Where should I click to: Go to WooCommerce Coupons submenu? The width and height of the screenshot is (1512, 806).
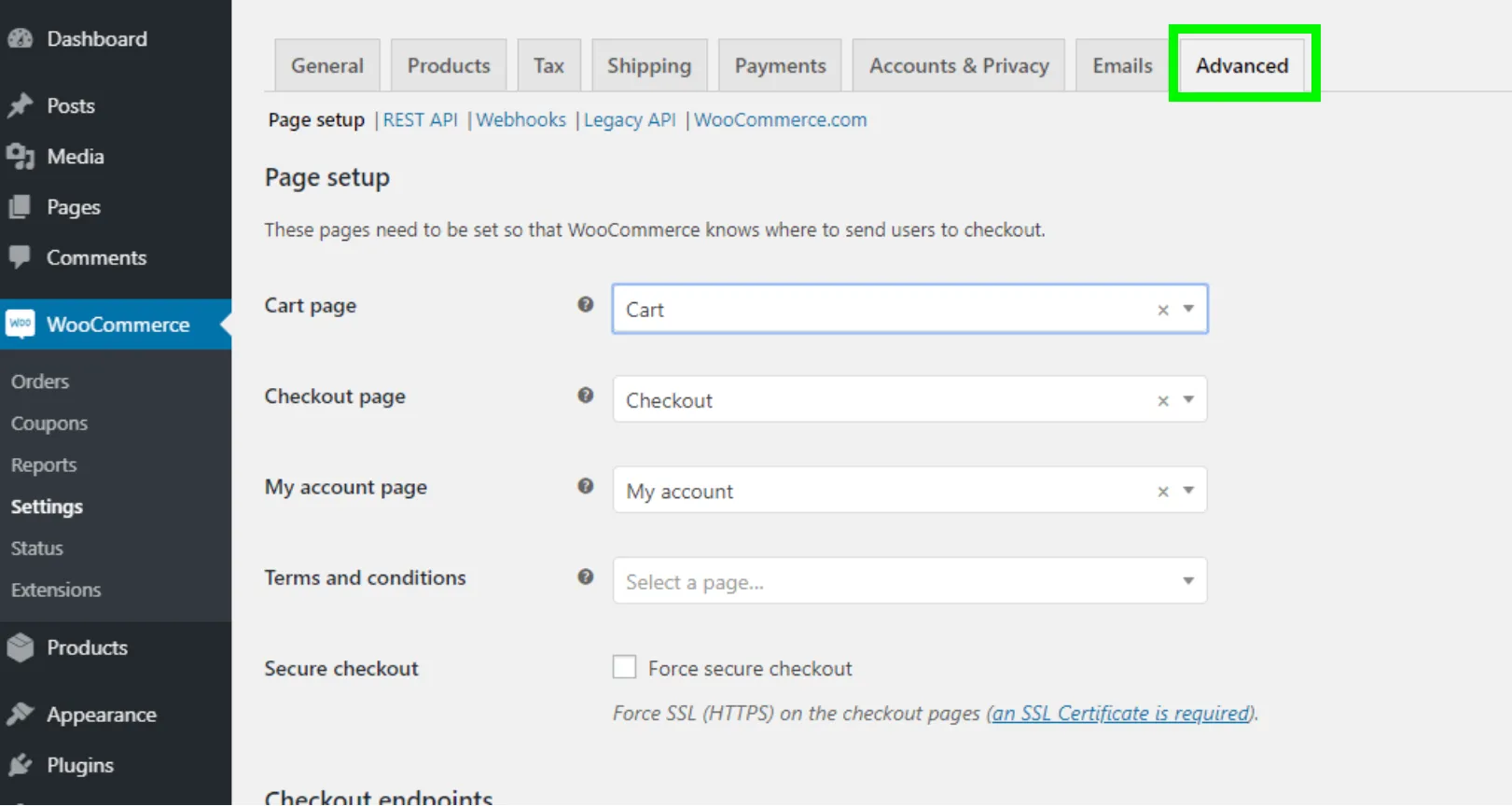pyautogui.click(x=49, y=423)
